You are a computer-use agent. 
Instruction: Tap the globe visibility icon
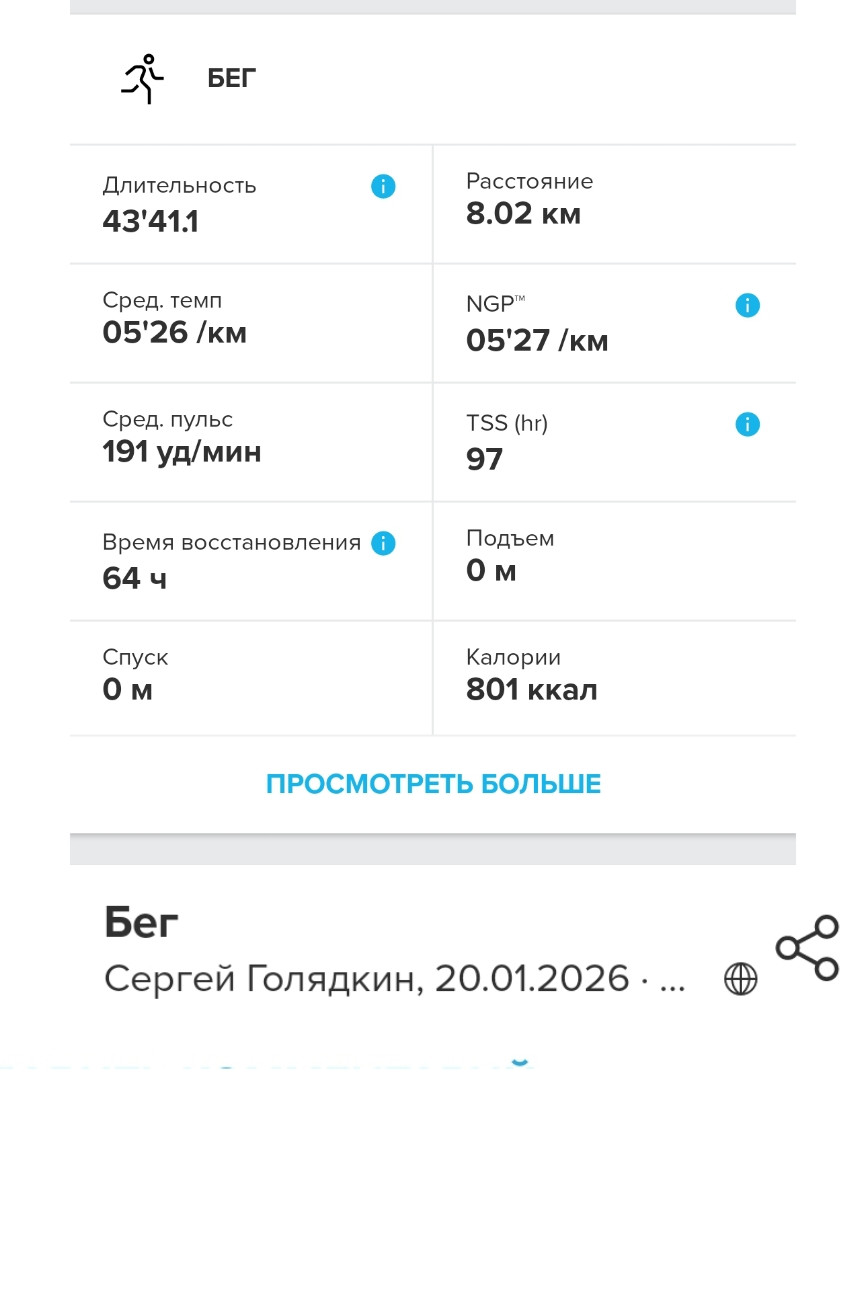[740, 978]
